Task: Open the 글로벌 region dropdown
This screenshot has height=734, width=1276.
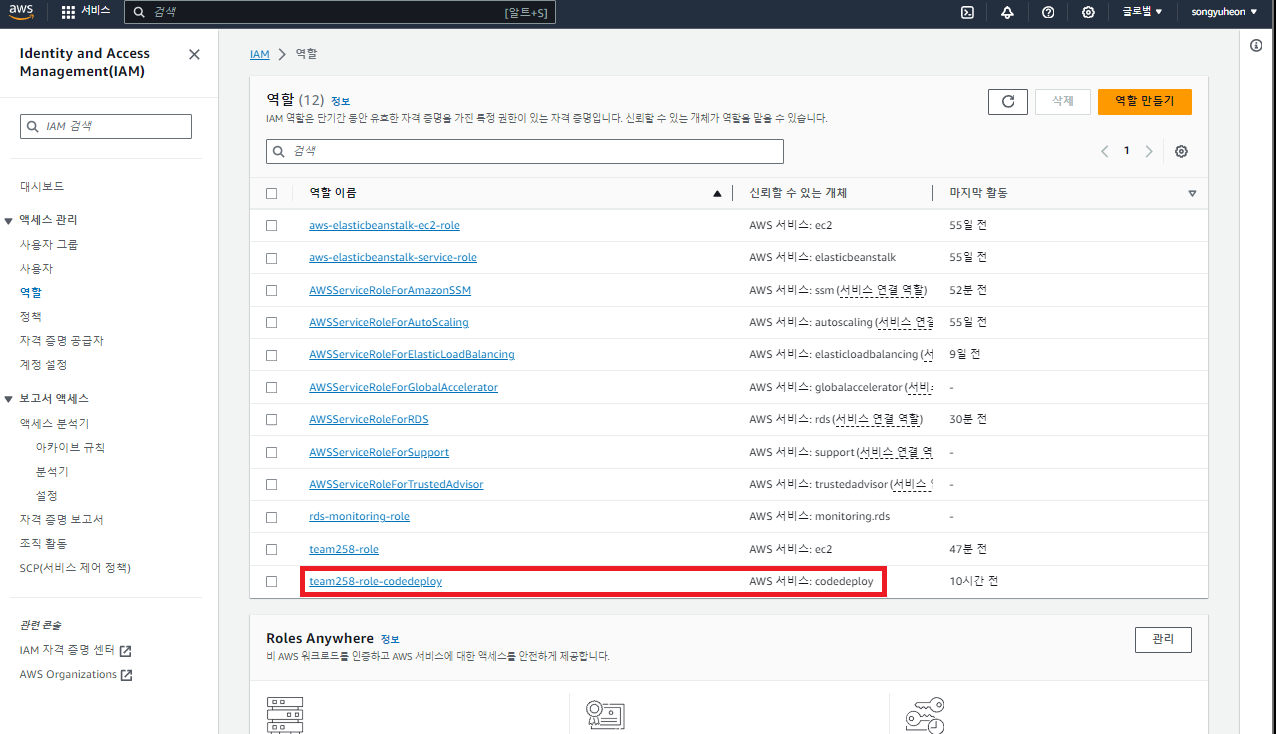Action: point(1142,12)
